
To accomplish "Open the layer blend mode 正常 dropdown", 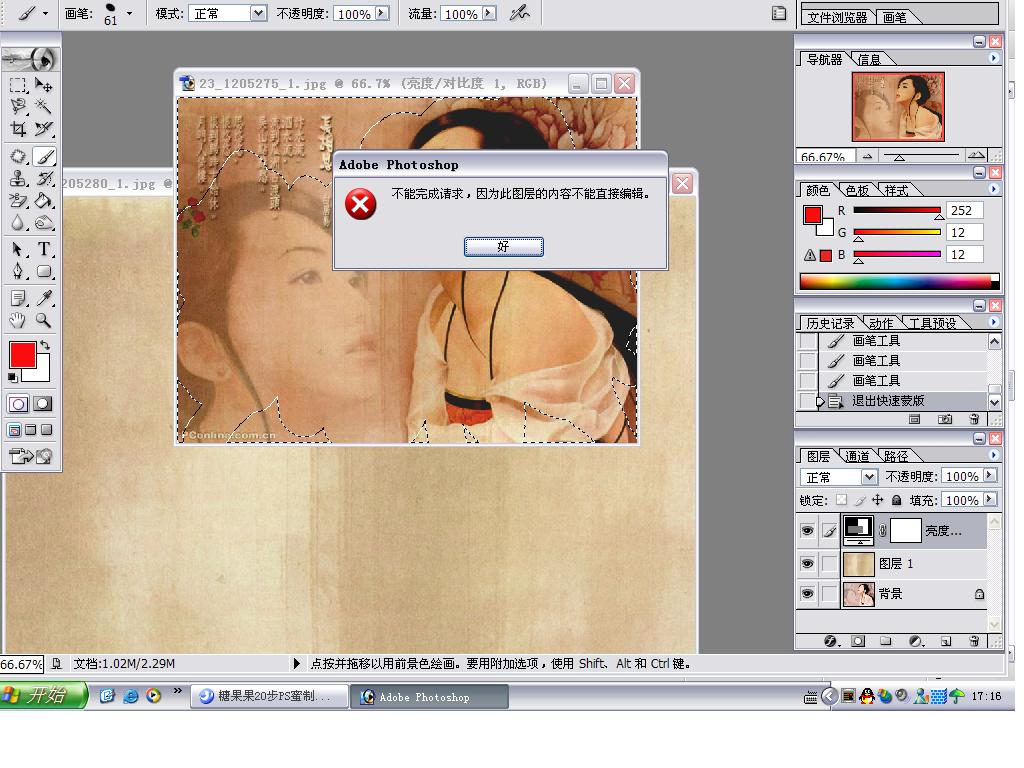I will click(869, 477).
